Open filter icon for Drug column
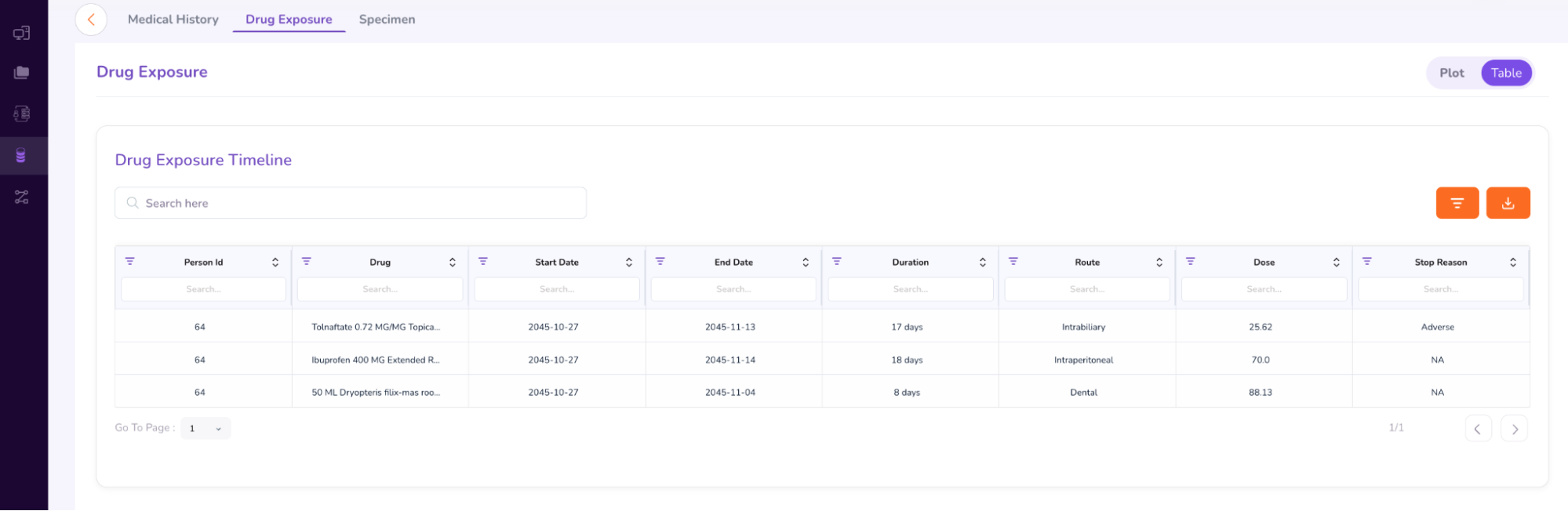The height and width of the screenshot is (511, 1568). click(307, 261)
